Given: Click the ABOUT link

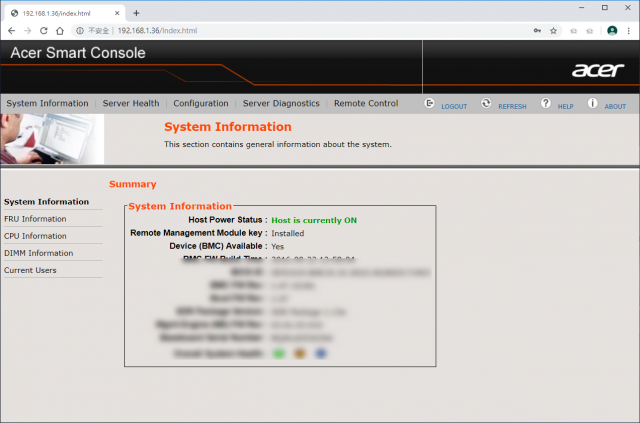Looking at the screenshot, I should tap(615, 107).
